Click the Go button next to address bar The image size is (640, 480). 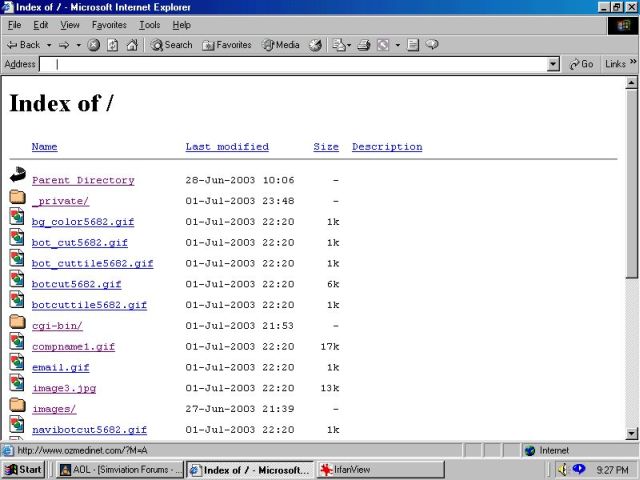581,64
